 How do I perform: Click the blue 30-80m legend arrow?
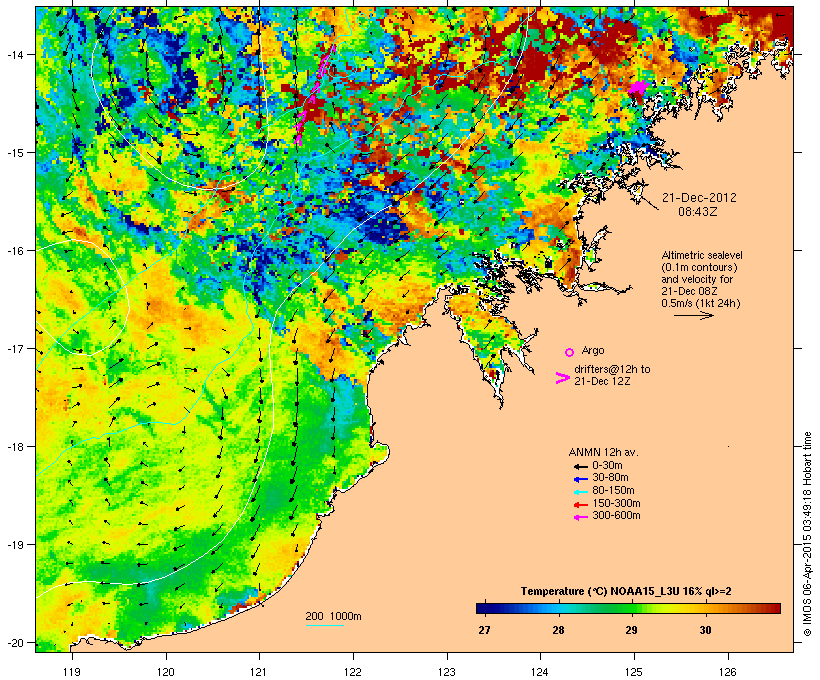pos(581,479)
